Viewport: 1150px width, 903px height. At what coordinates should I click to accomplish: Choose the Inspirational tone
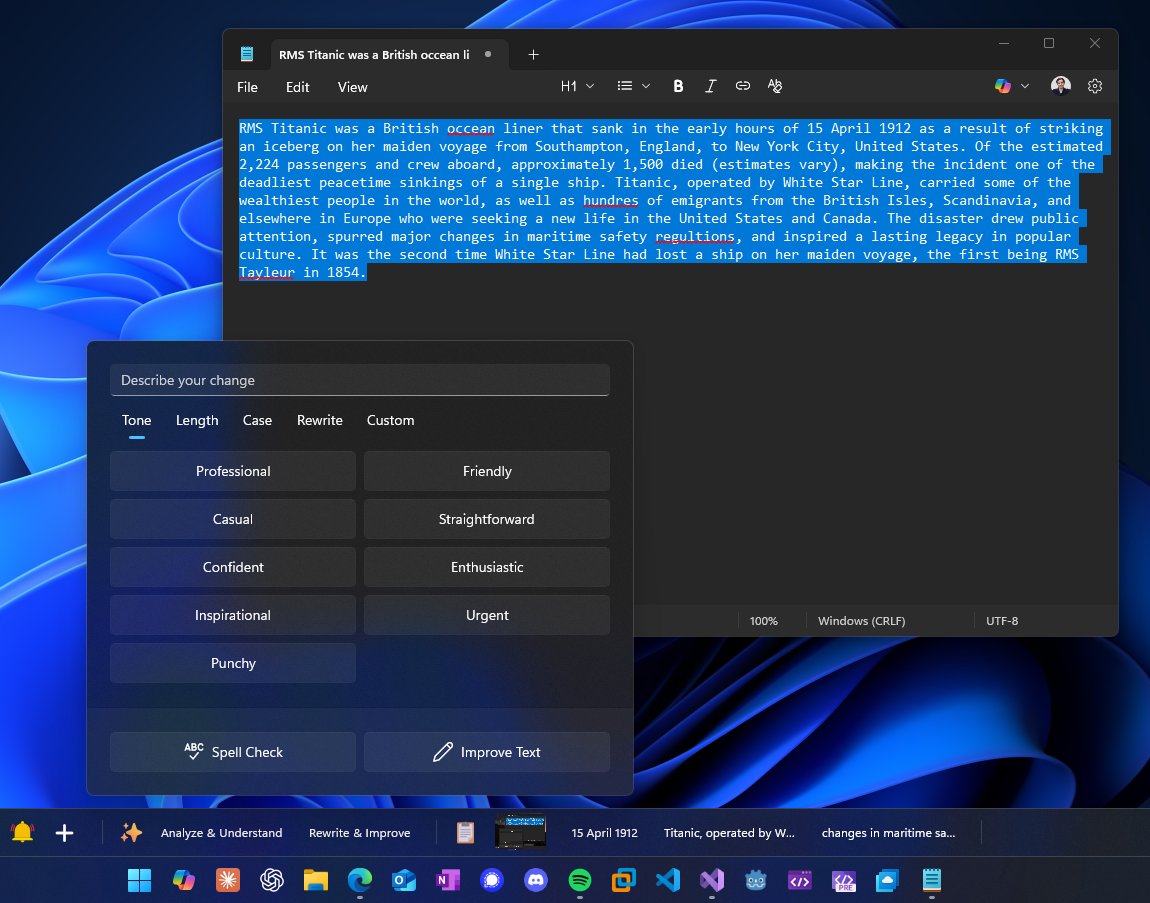(x=233, y=615)
